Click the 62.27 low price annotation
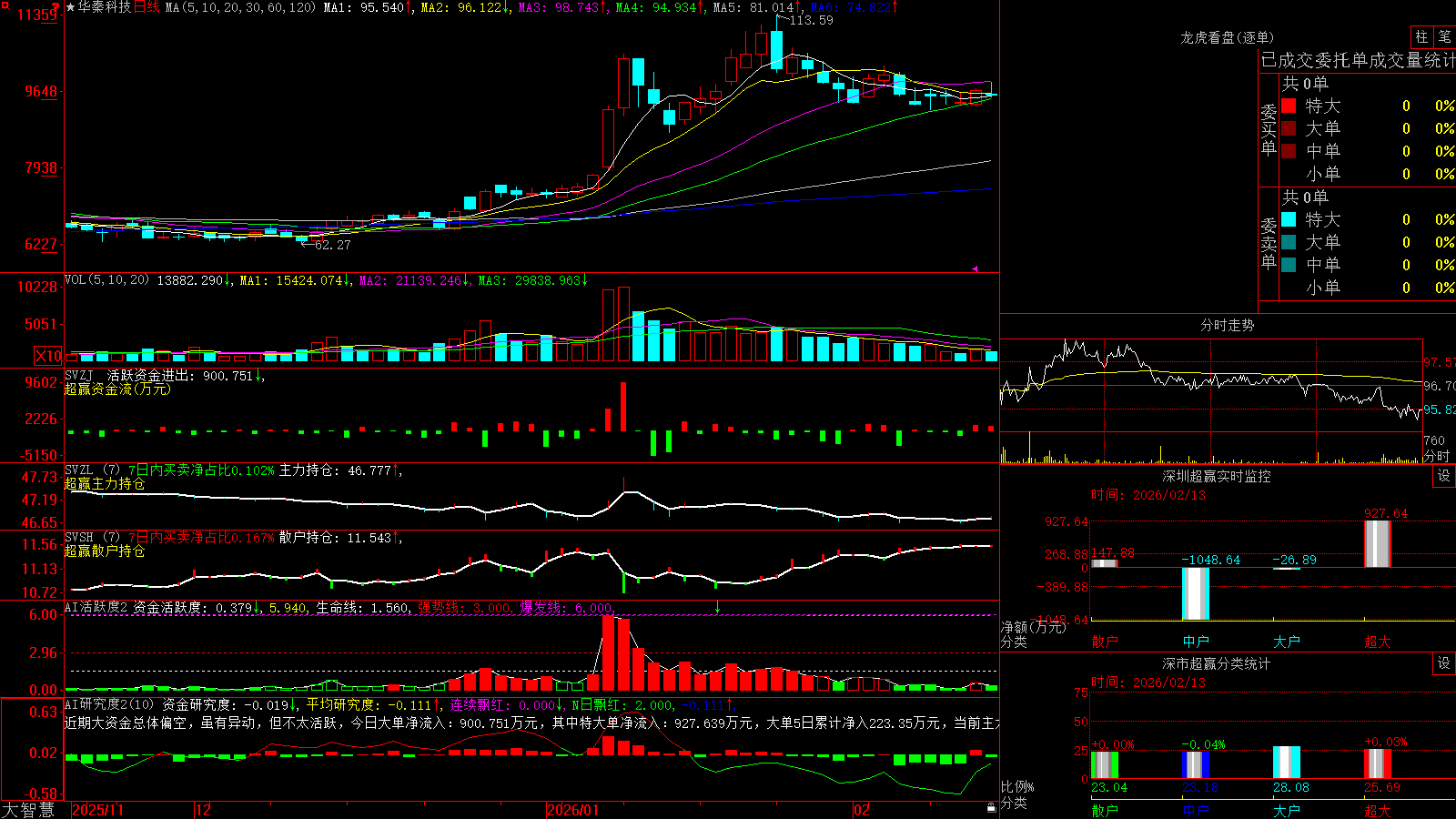The width and height of the screenshot is (1456, 819). [332, 245]
